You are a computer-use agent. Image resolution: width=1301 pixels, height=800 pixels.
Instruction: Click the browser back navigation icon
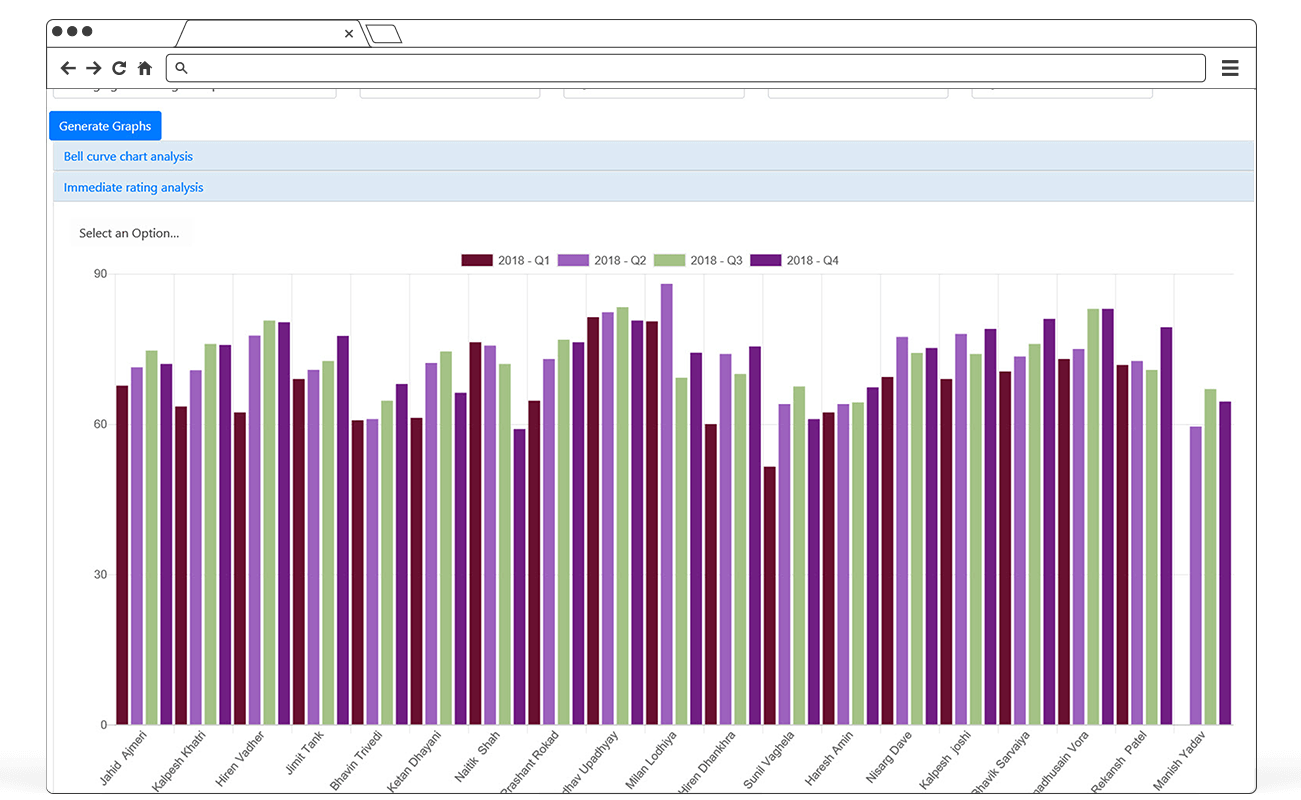[67, 67]
